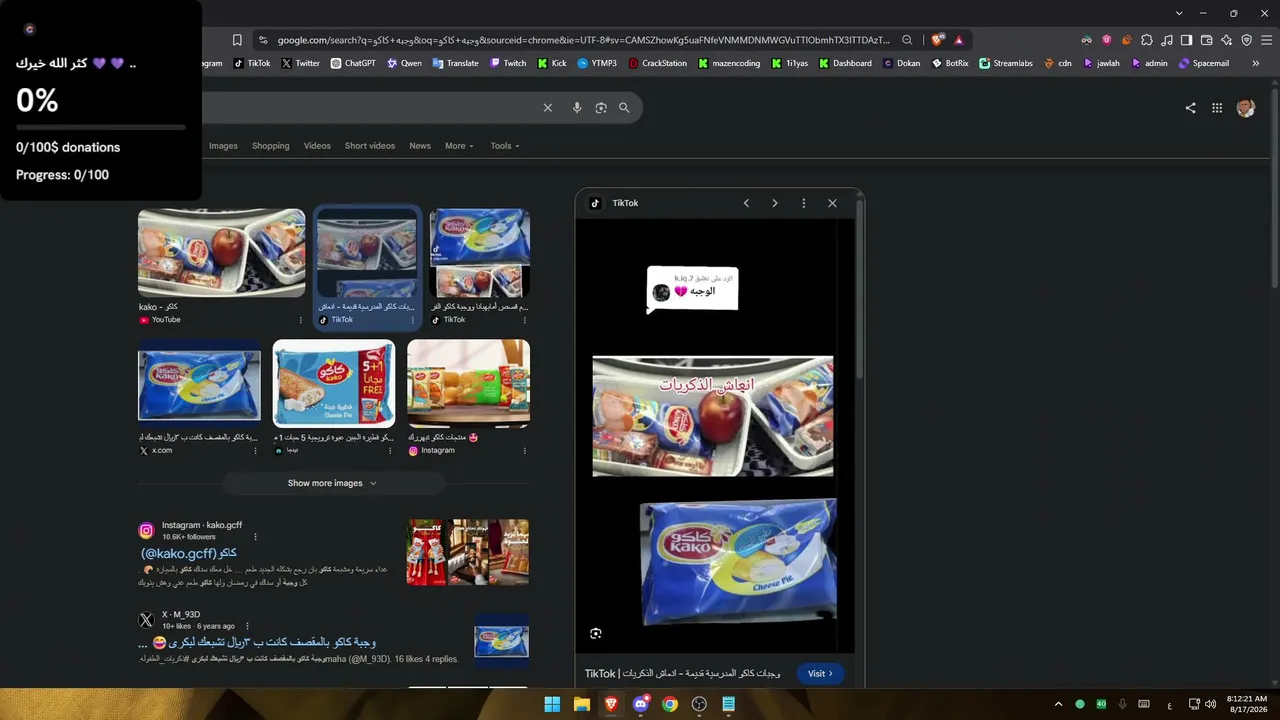Close the TikTok image preview panel
The image size is (1280, 720).
point(832,203)
